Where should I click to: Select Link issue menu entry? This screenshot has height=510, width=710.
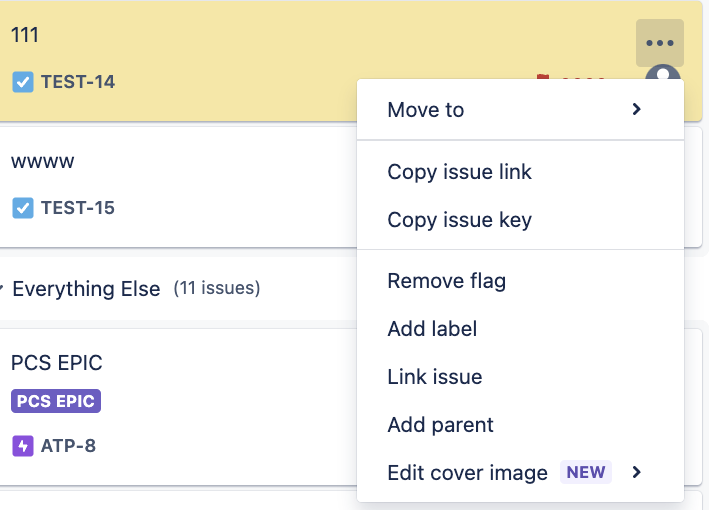click(434, 377)
